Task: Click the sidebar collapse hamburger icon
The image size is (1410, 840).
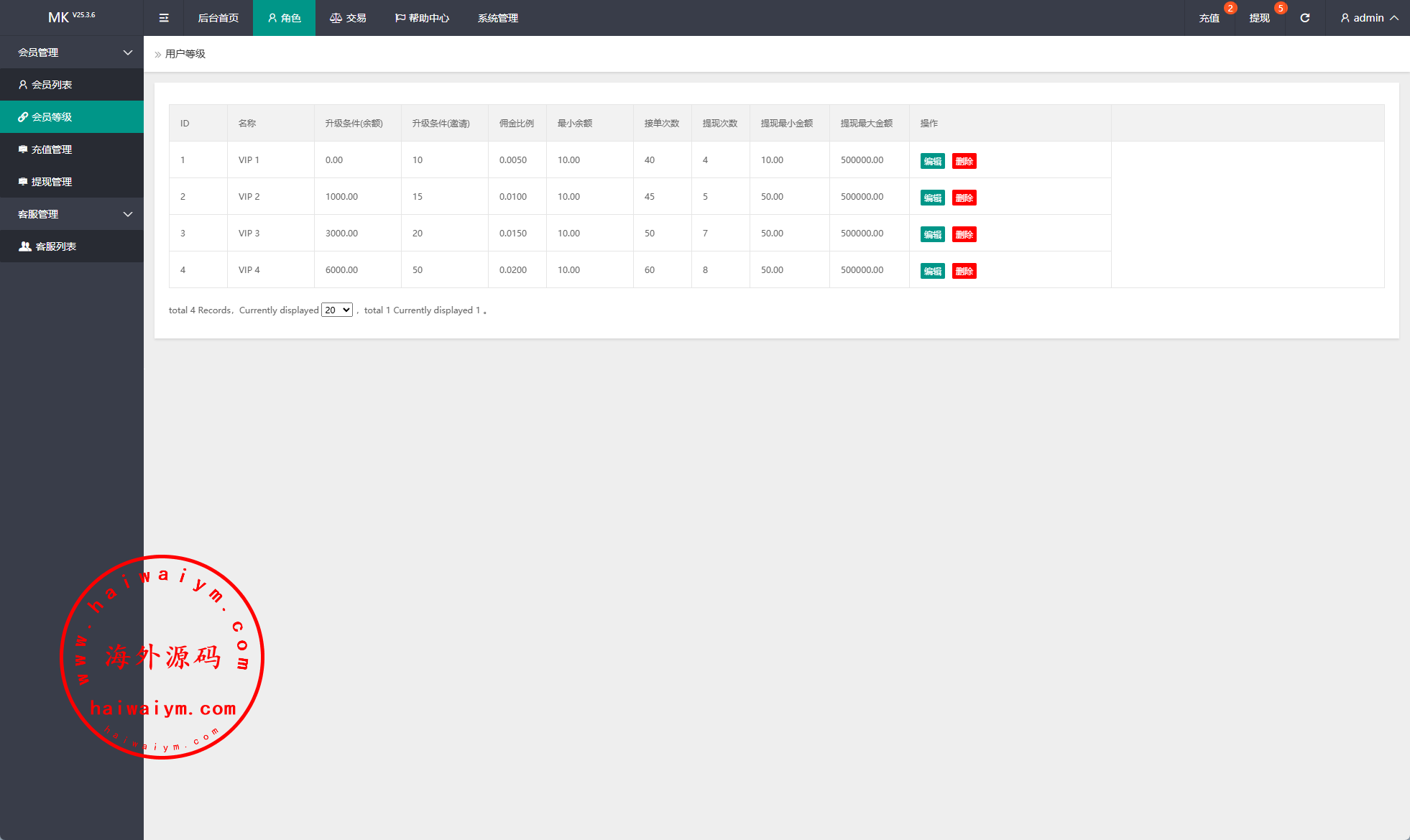Action: (x=164, y=18)
